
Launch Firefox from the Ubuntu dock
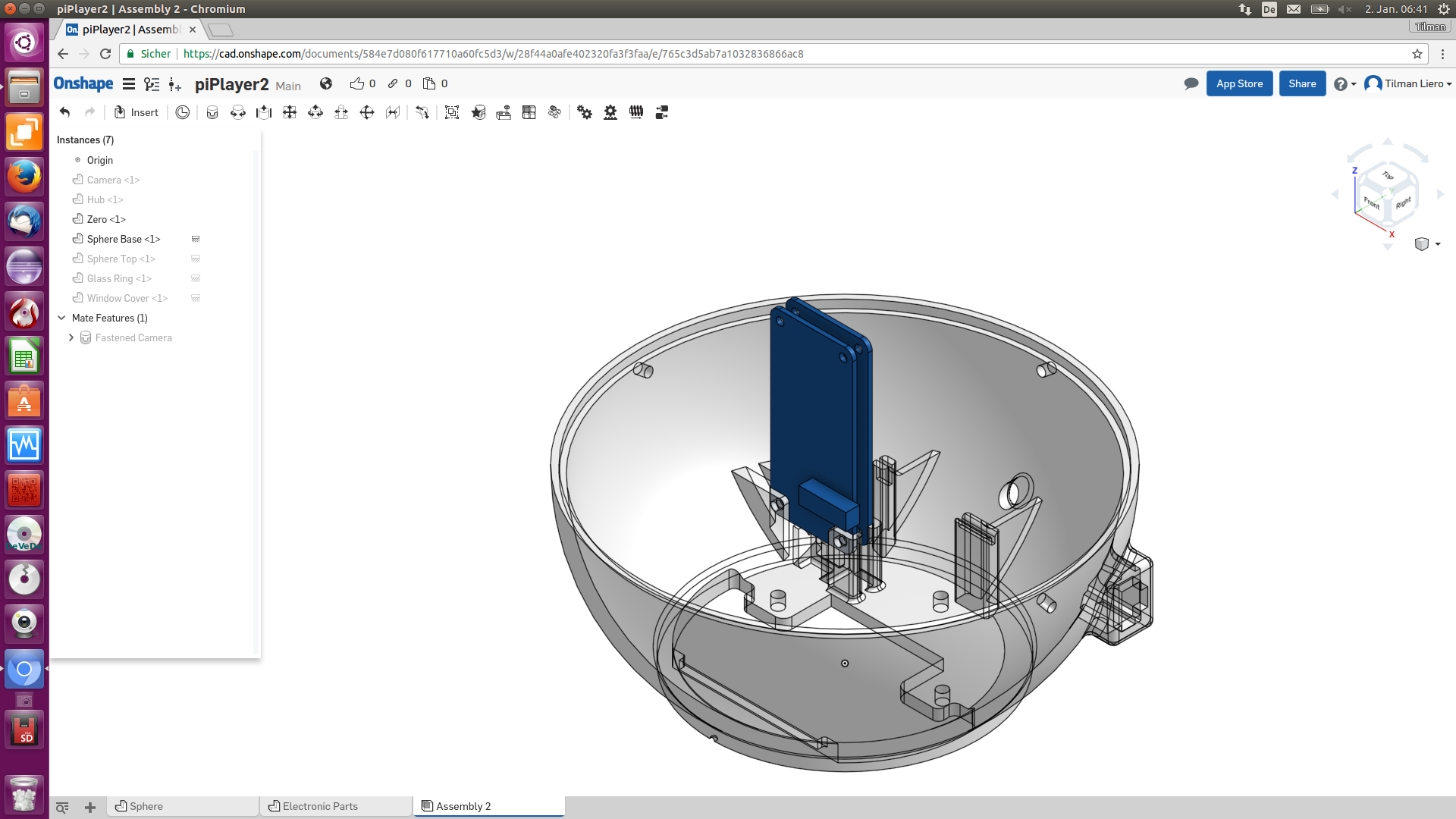[x=24, y=177]
